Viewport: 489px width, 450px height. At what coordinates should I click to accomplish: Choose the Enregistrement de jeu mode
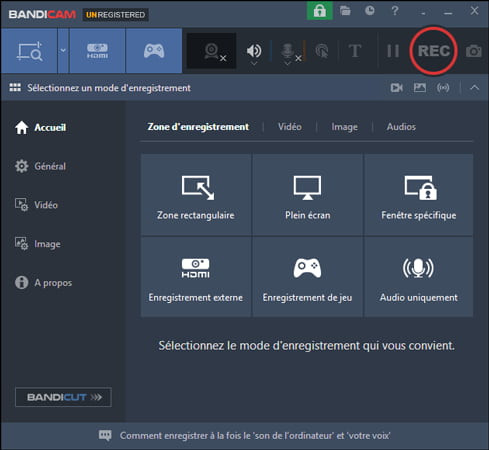pyautogui.click(x=307, y=277)
